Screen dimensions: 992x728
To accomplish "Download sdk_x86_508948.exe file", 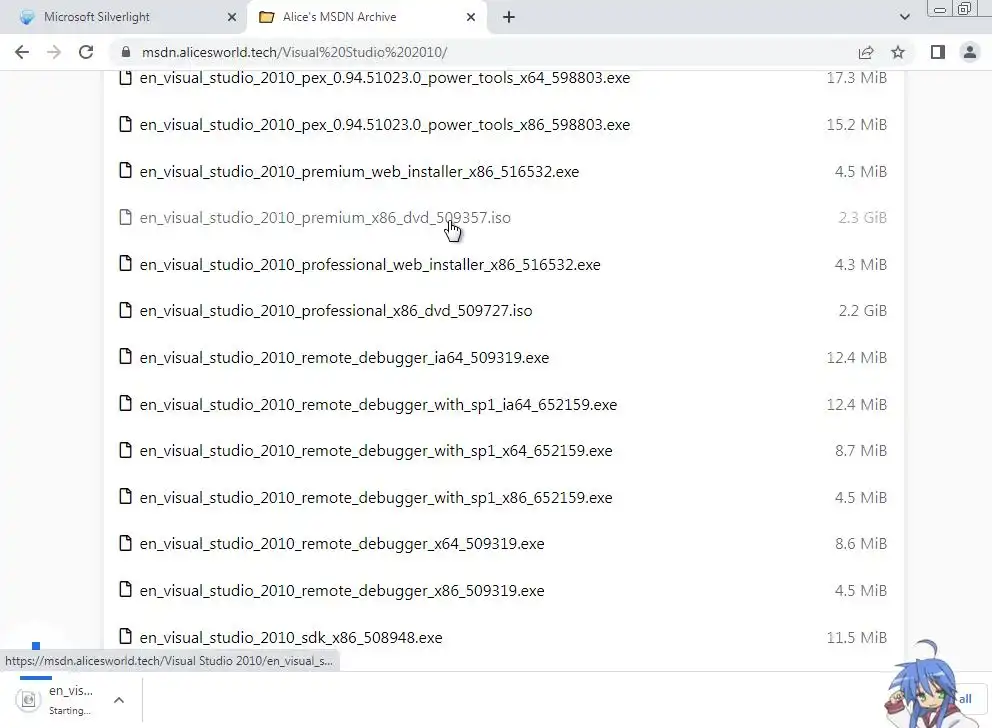I will point(291,638).
